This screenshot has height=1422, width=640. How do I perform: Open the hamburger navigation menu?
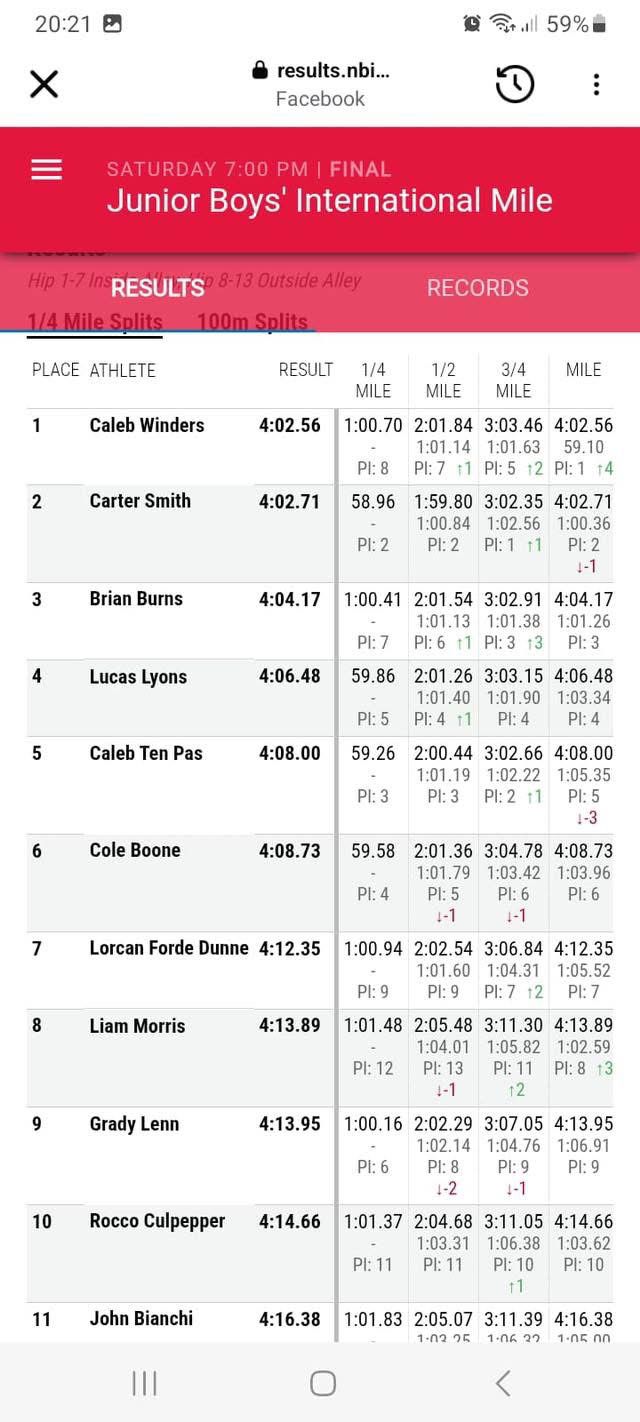point(47,170)
